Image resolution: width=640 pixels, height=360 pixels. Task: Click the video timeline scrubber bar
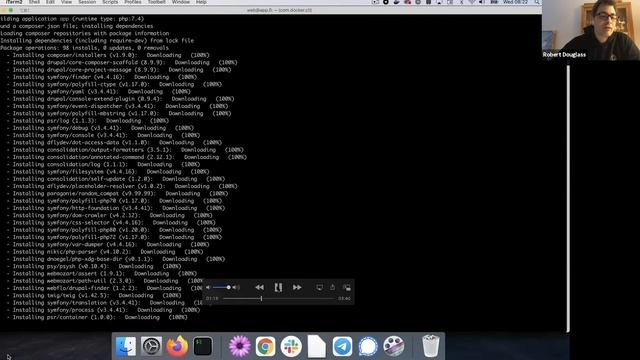coord(279,298)
